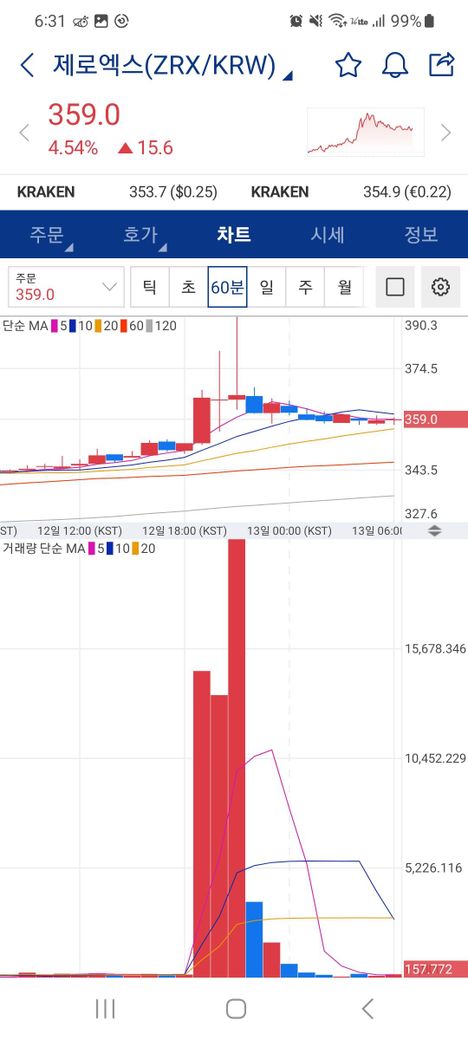Tap the mini price chart thumbnail

(x=365, y=132)
